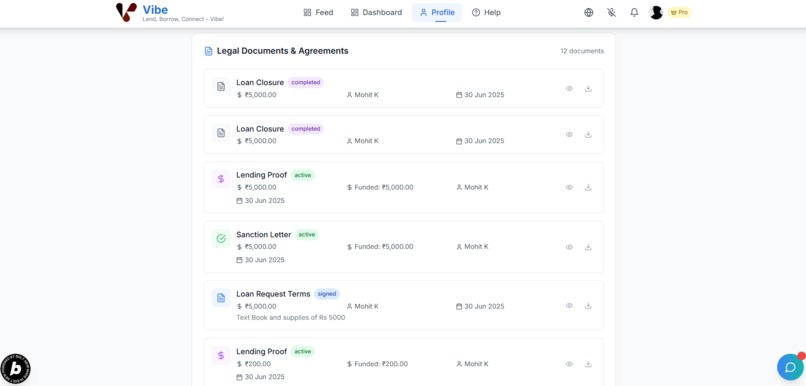Click the globe language icon
This screenshot has height=386, width=806.
[x=589, y=12]
